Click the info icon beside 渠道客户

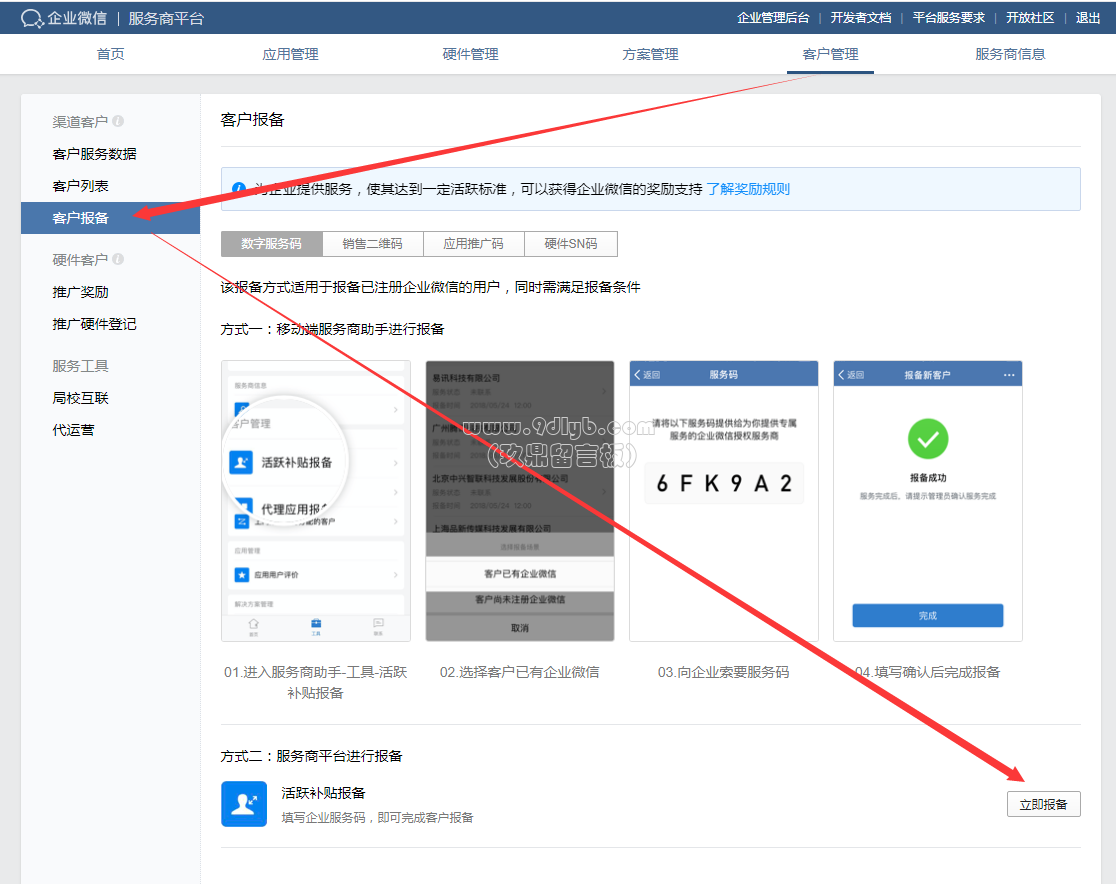[118, 121]
